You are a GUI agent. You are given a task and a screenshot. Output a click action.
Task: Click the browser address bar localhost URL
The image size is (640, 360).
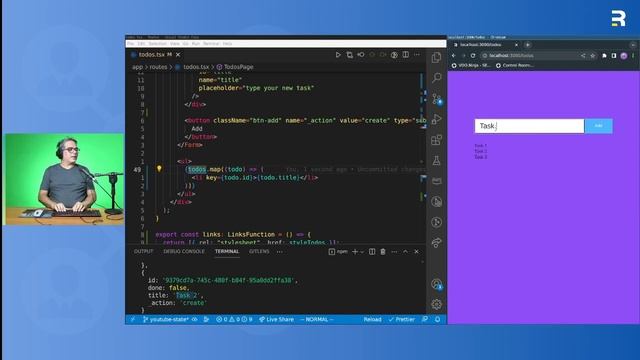[511, 56]
